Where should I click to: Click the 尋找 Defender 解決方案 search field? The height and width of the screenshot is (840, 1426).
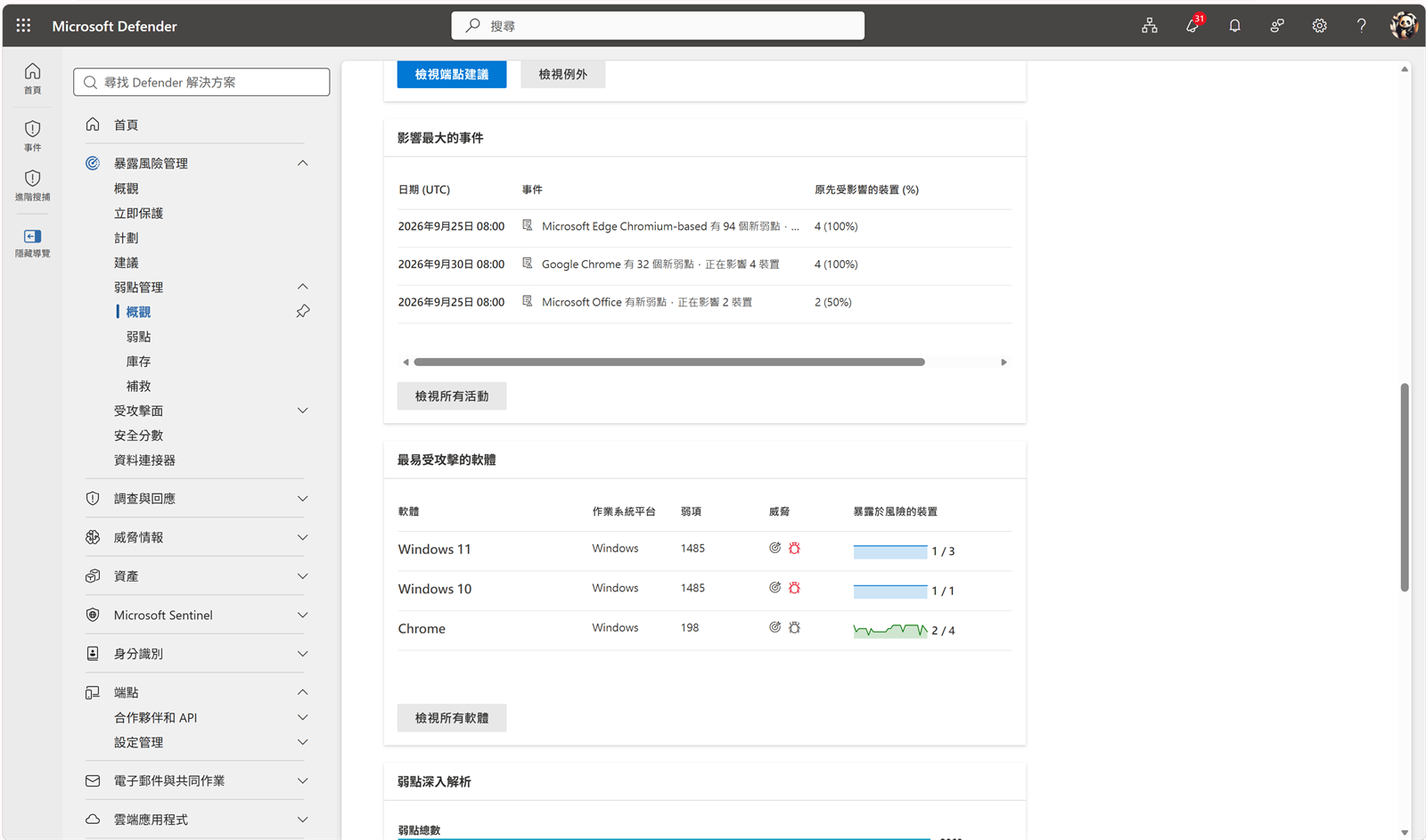point(201,82)
